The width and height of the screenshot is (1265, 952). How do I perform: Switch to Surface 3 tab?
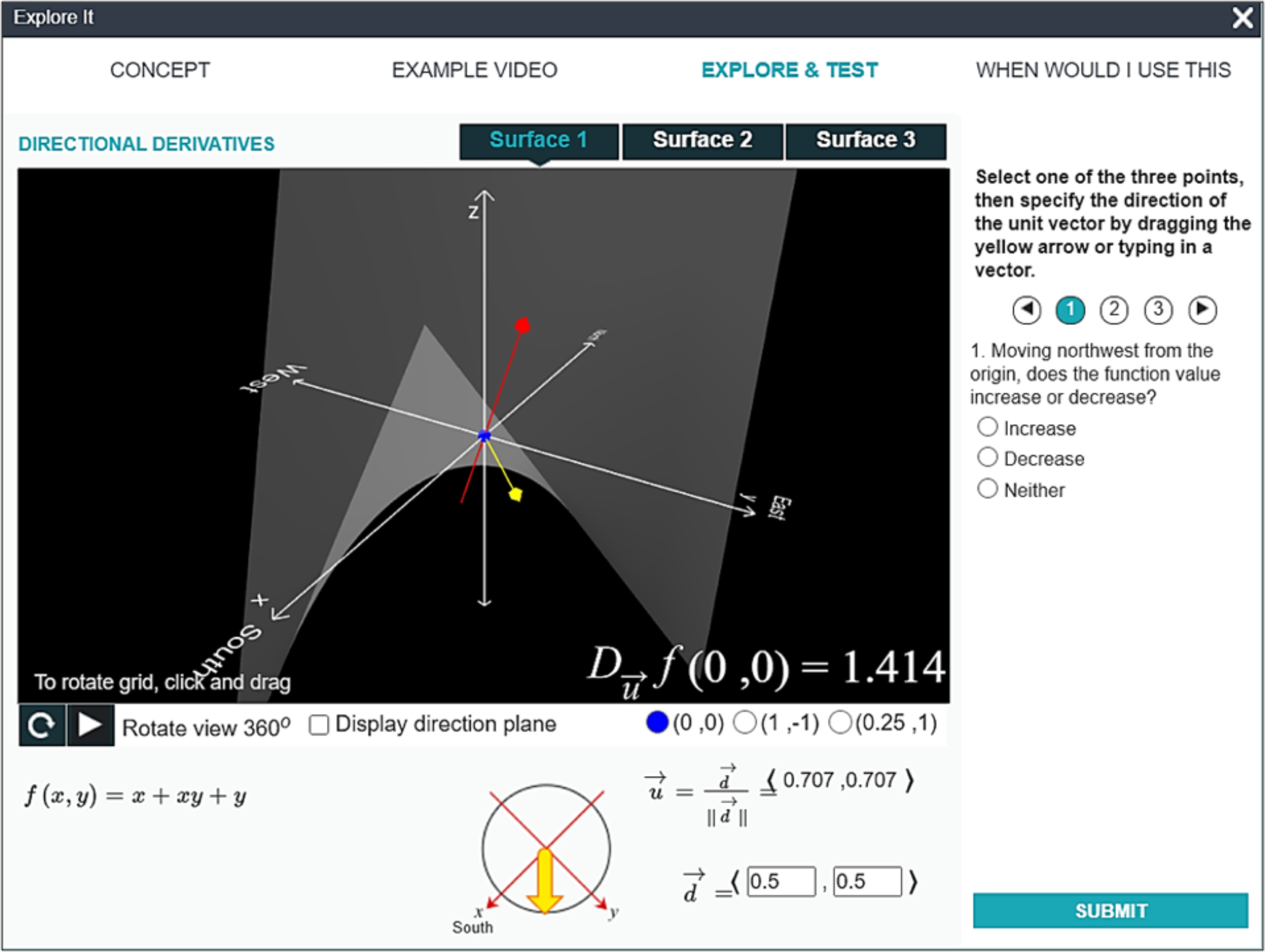(x=866, y=141)
